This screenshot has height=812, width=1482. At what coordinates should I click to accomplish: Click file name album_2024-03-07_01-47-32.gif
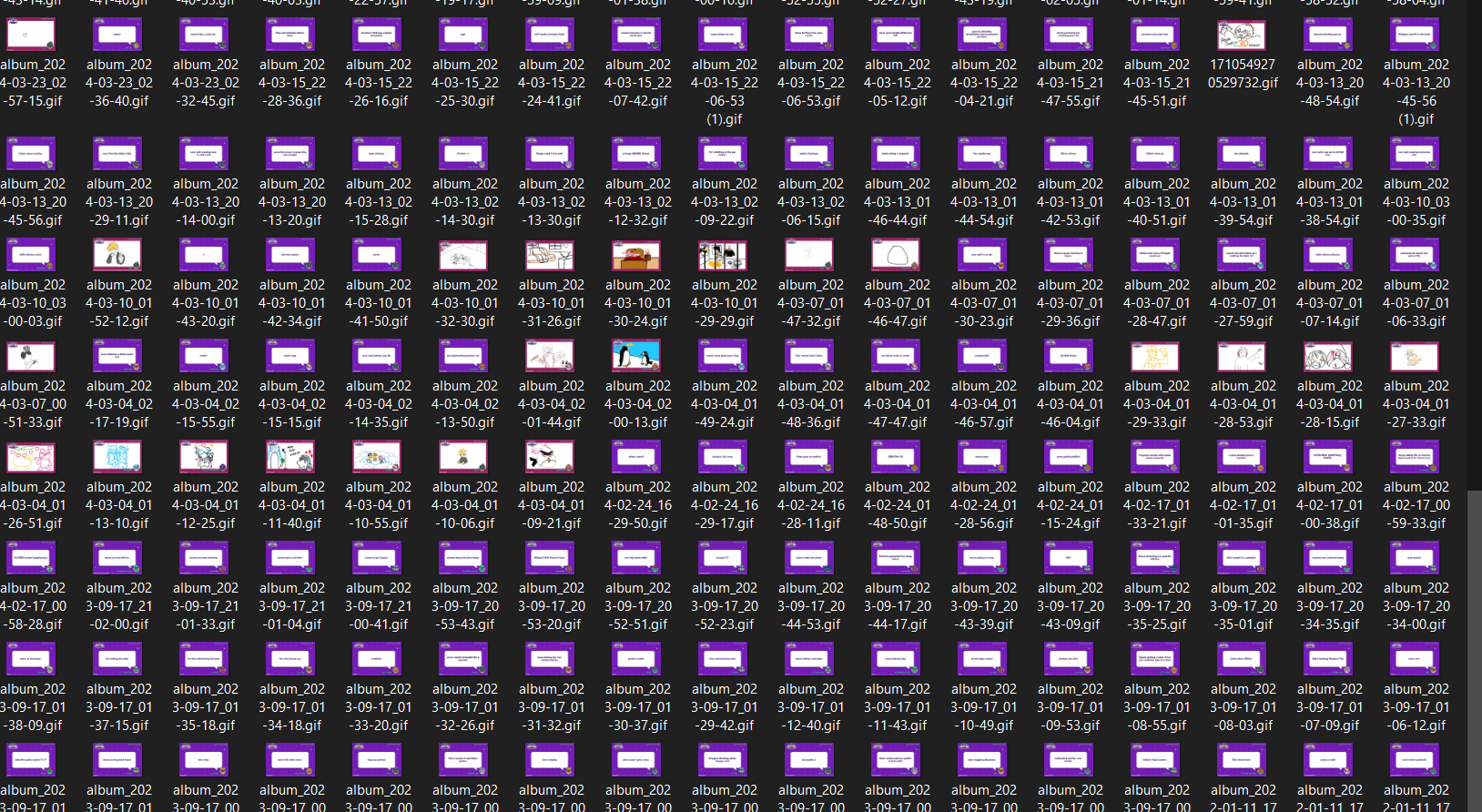tap(811, 303)
